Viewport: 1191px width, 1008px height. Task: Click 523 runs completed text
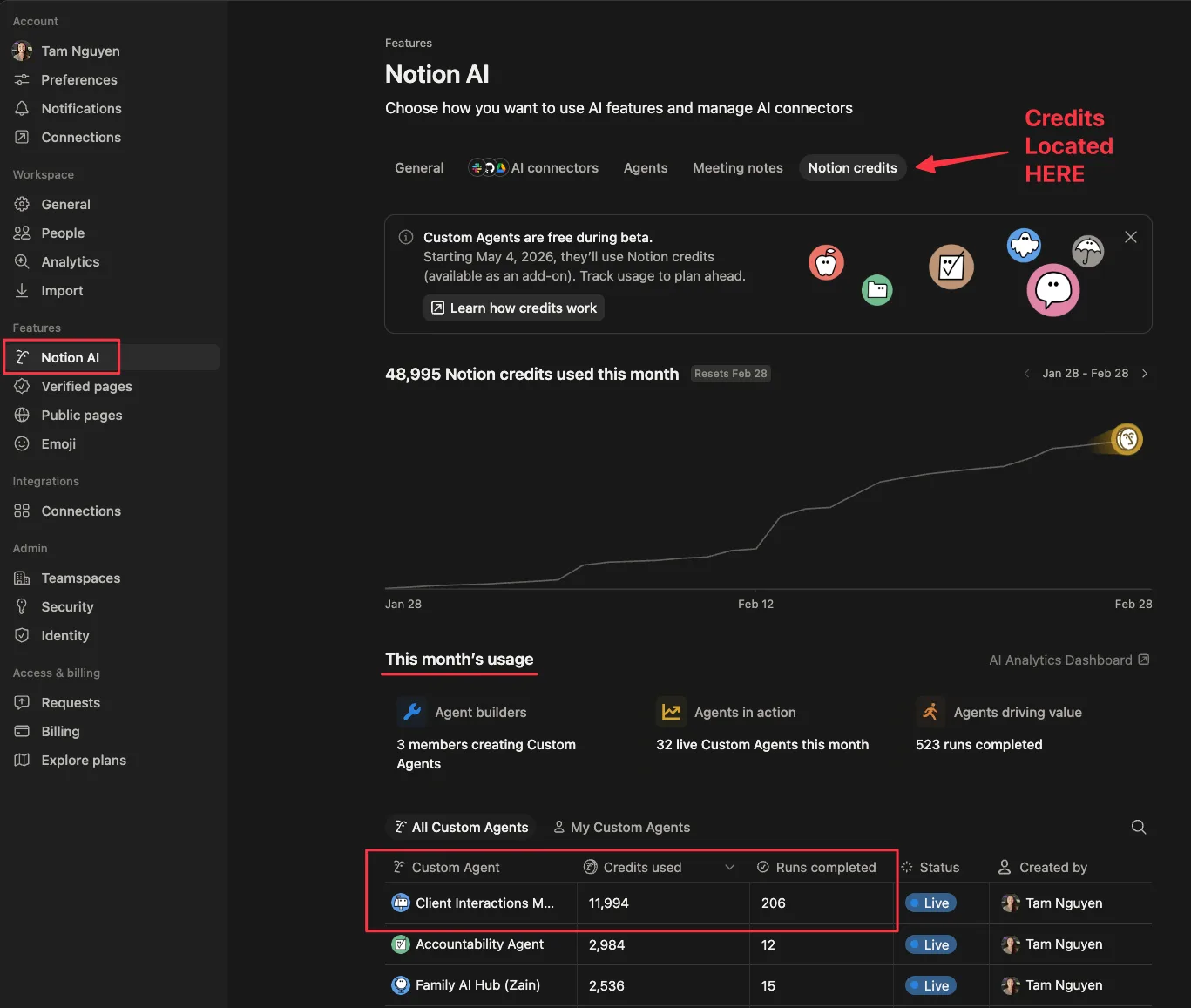(x=978, y=744)
